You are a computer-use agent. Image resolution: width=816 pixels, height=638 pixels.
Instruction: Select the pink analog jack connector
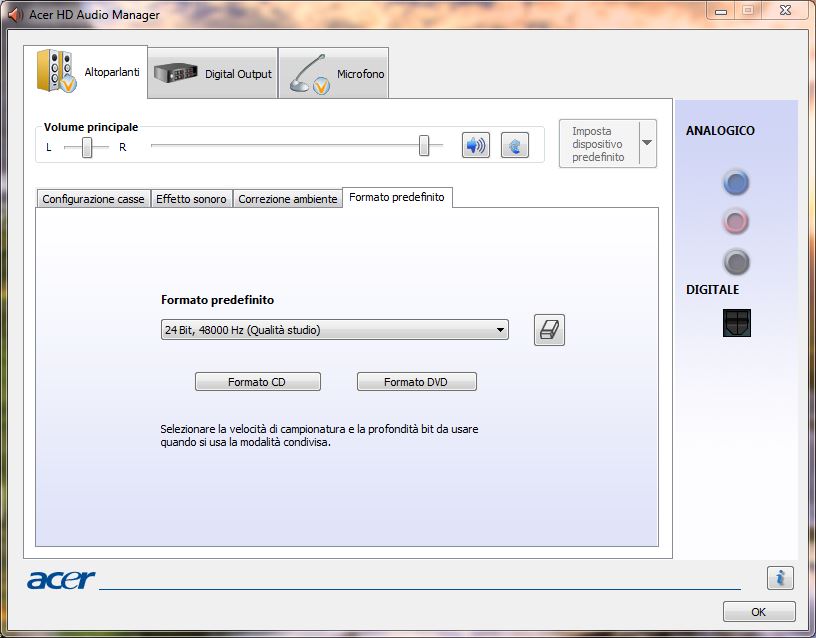(x=736, y=222)
